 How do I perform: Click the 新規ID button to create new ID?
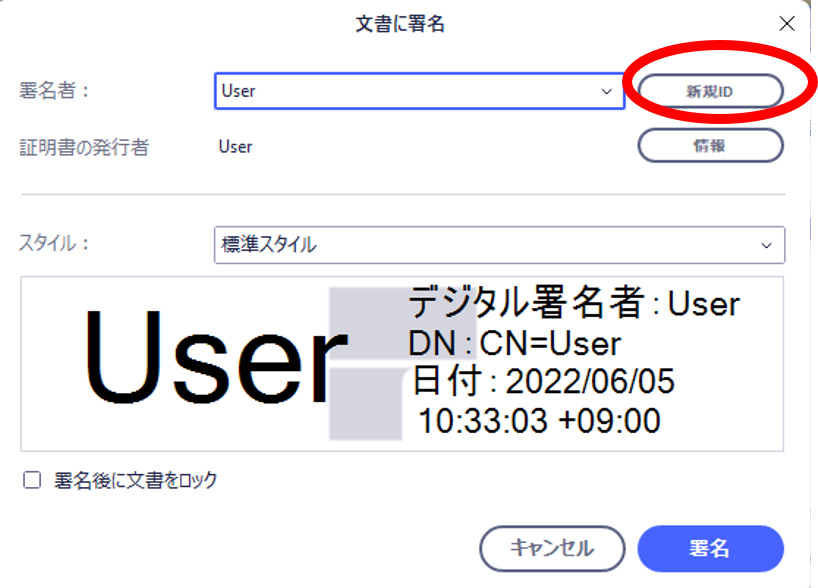pos(710,90)
